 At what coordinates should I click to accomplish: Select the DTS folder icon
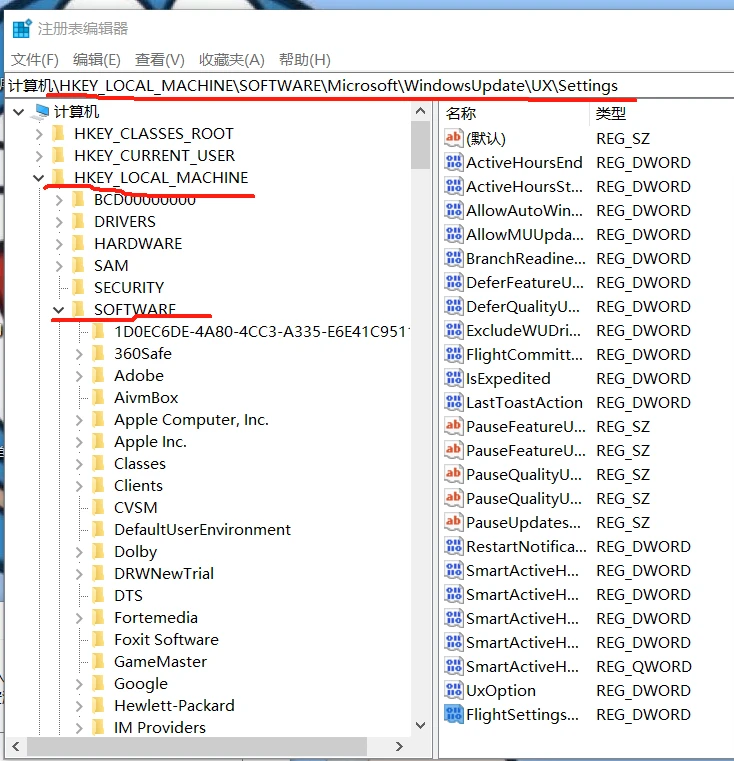[x=98, y=596]
